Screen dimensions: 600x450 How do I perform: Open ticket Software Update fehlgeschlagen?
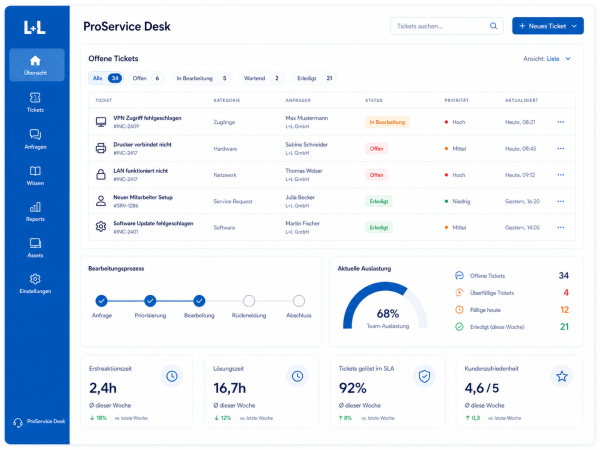[x=153, y=223]
